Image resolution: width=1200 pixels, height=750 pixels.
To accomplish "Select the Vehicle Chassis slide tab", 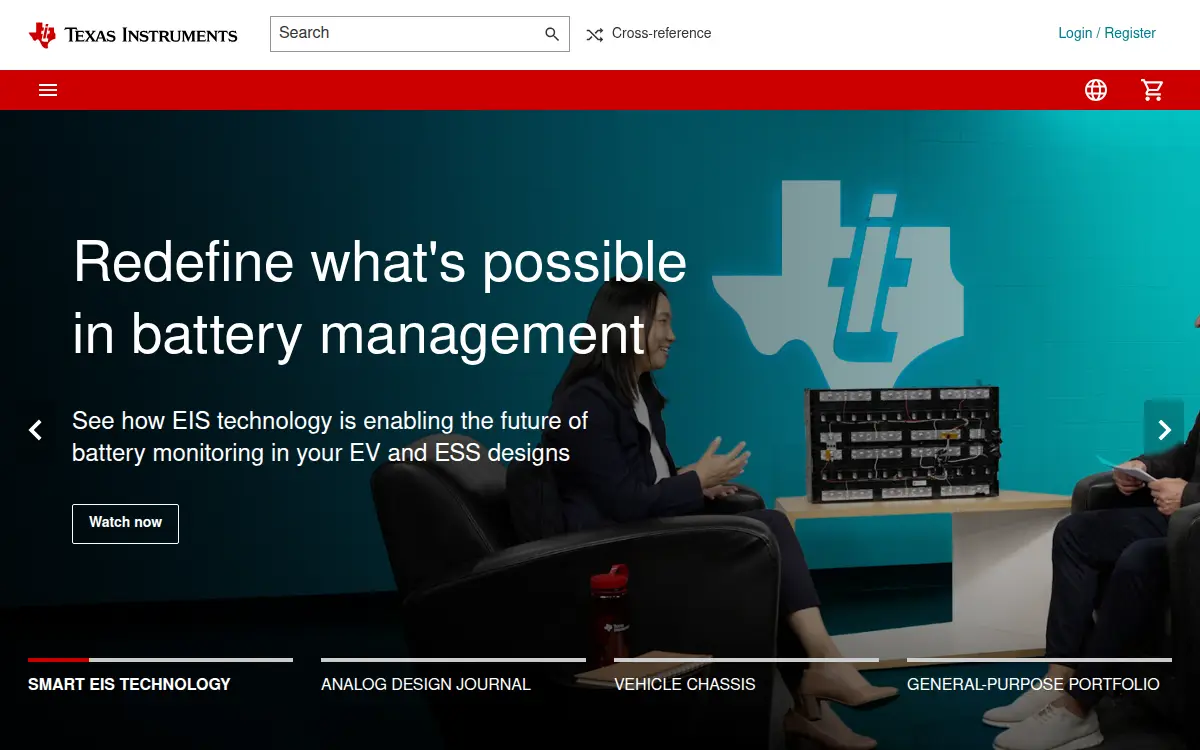I will click(685, 685).
